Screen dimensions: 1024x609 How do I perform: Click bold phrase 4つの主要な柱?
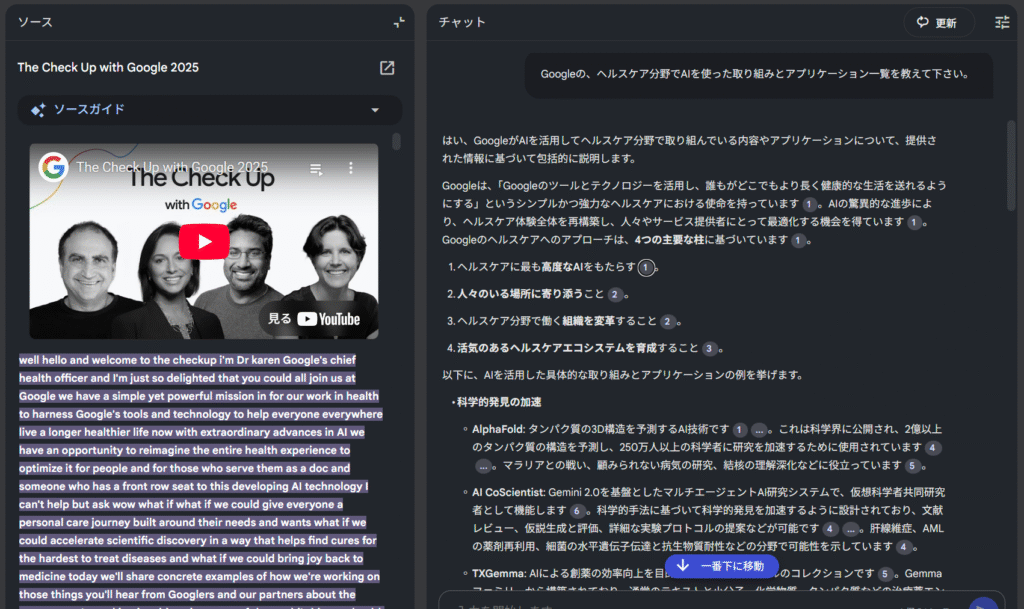[x=669, y=240]
